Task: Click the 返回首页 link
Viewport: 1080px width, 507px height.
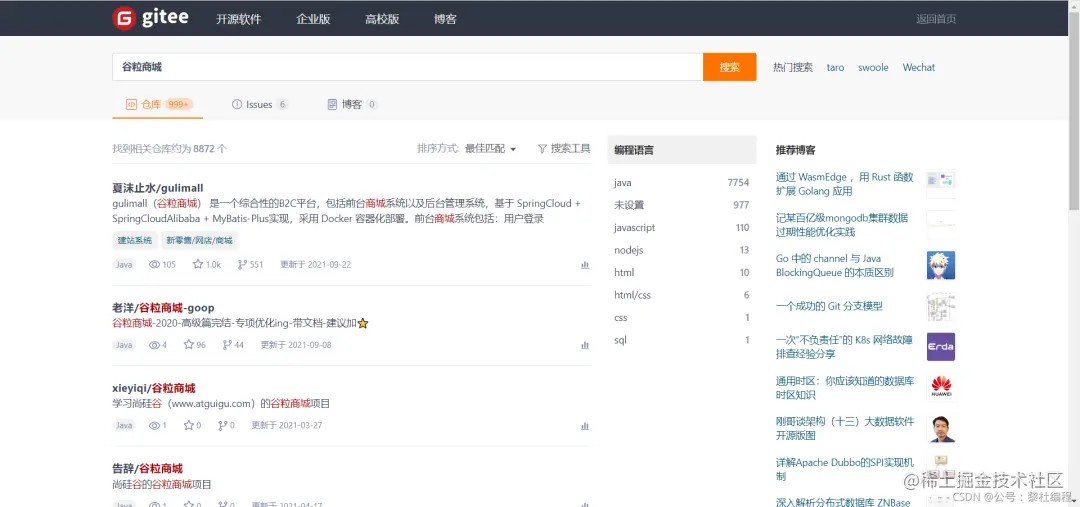Action: [x=936, y=19]
